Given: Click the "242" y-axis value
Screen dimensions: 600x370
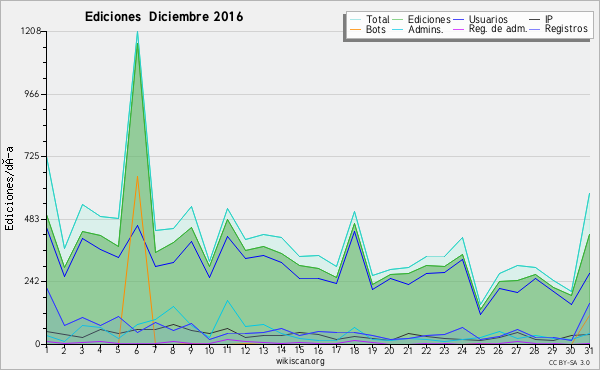Looking at the screenshot, I should [32, 281].
